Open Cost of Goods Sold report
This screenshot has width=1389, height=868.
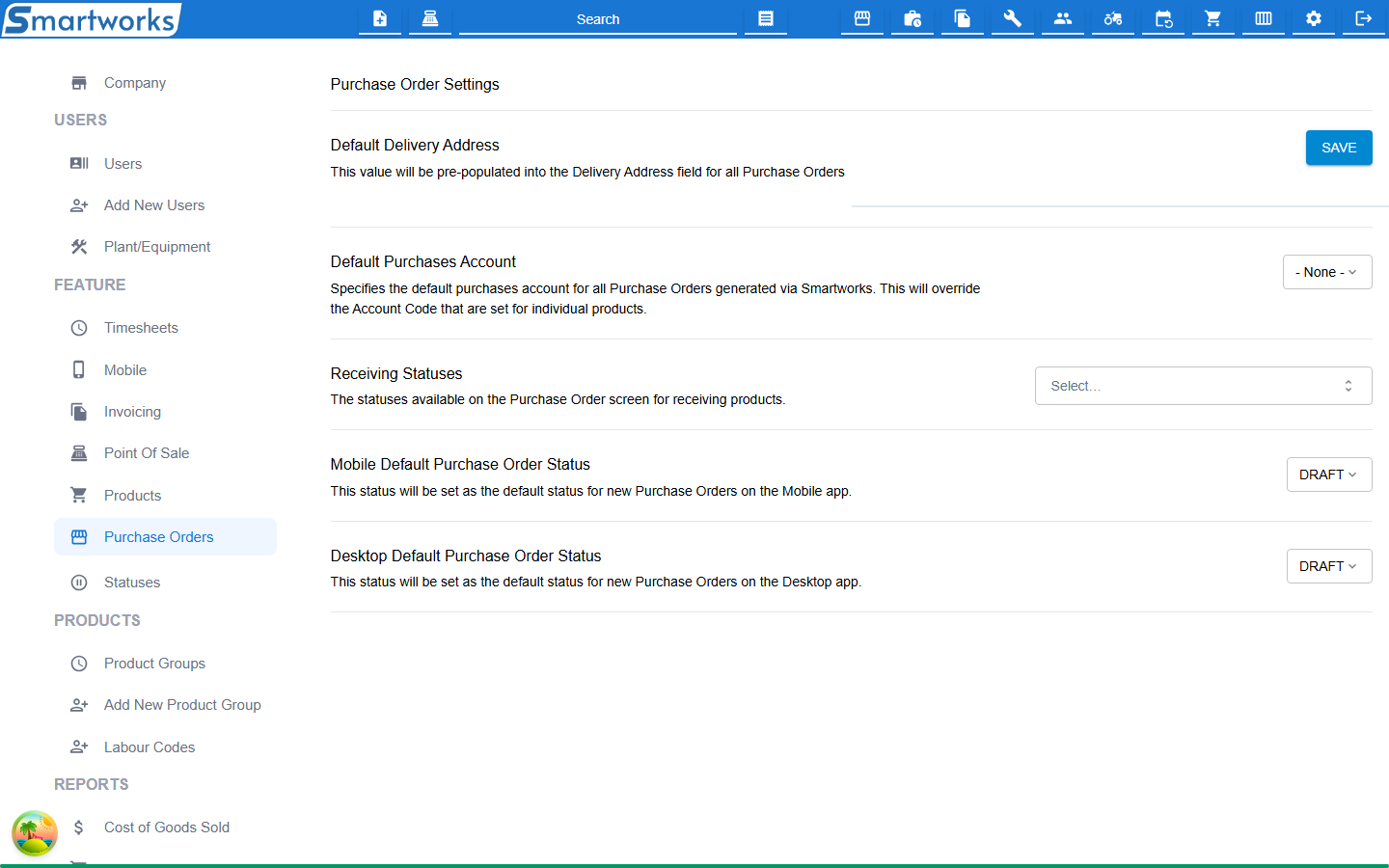click(165, 827)
